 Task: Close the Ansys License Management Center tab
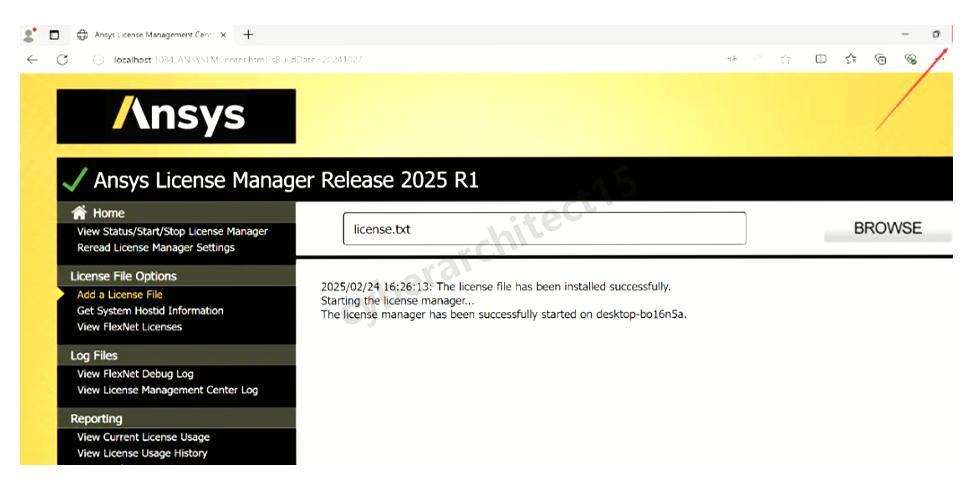222,35
